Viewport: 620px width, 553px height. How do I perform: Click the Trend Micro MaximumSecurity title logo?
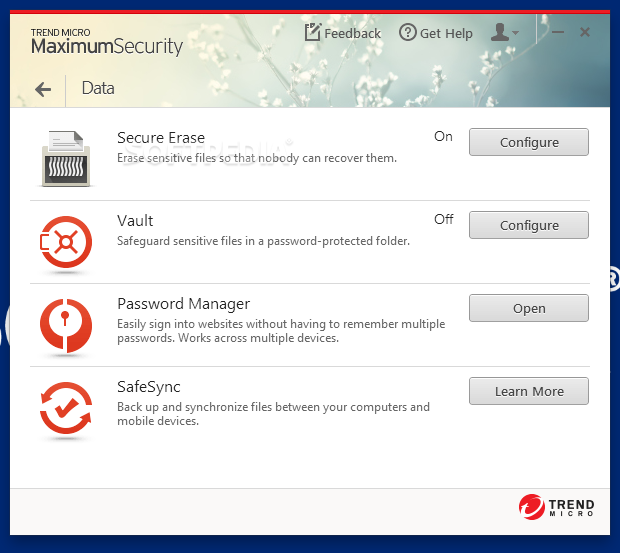[x=107, y=42]
